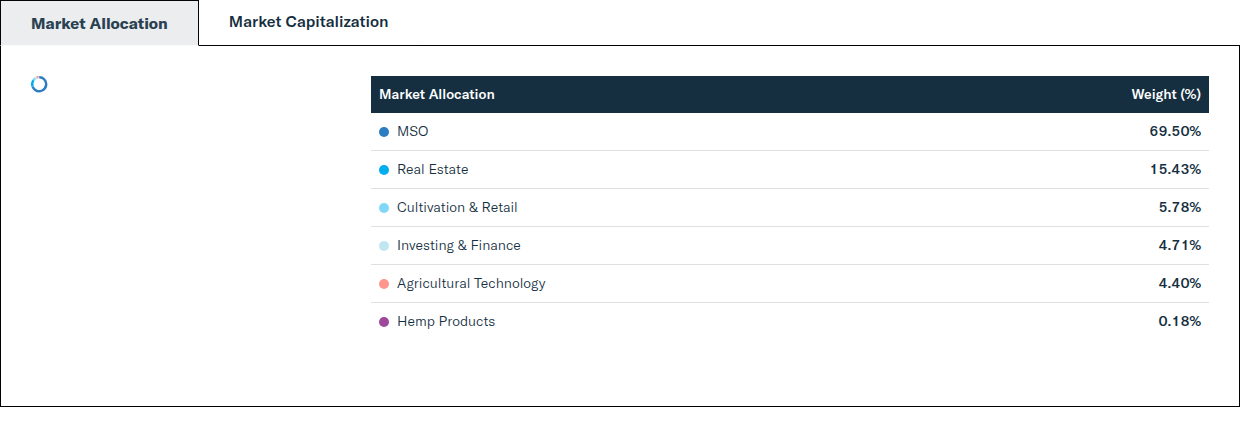The height and width of the screenshot is (424, 1240).
Task: Click the Real Estate legend dot
Action: coord(384,170)
